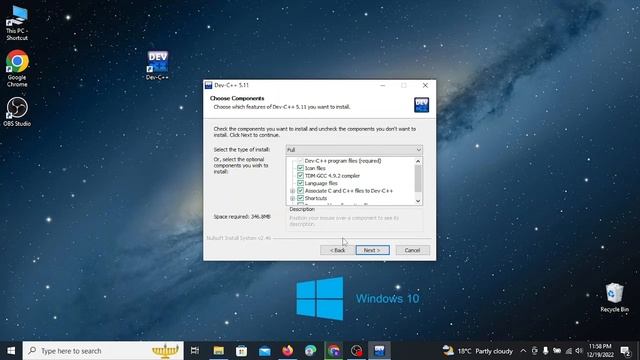Uncheck the Icon files component
640x360 pixels.
click(300, 168)
